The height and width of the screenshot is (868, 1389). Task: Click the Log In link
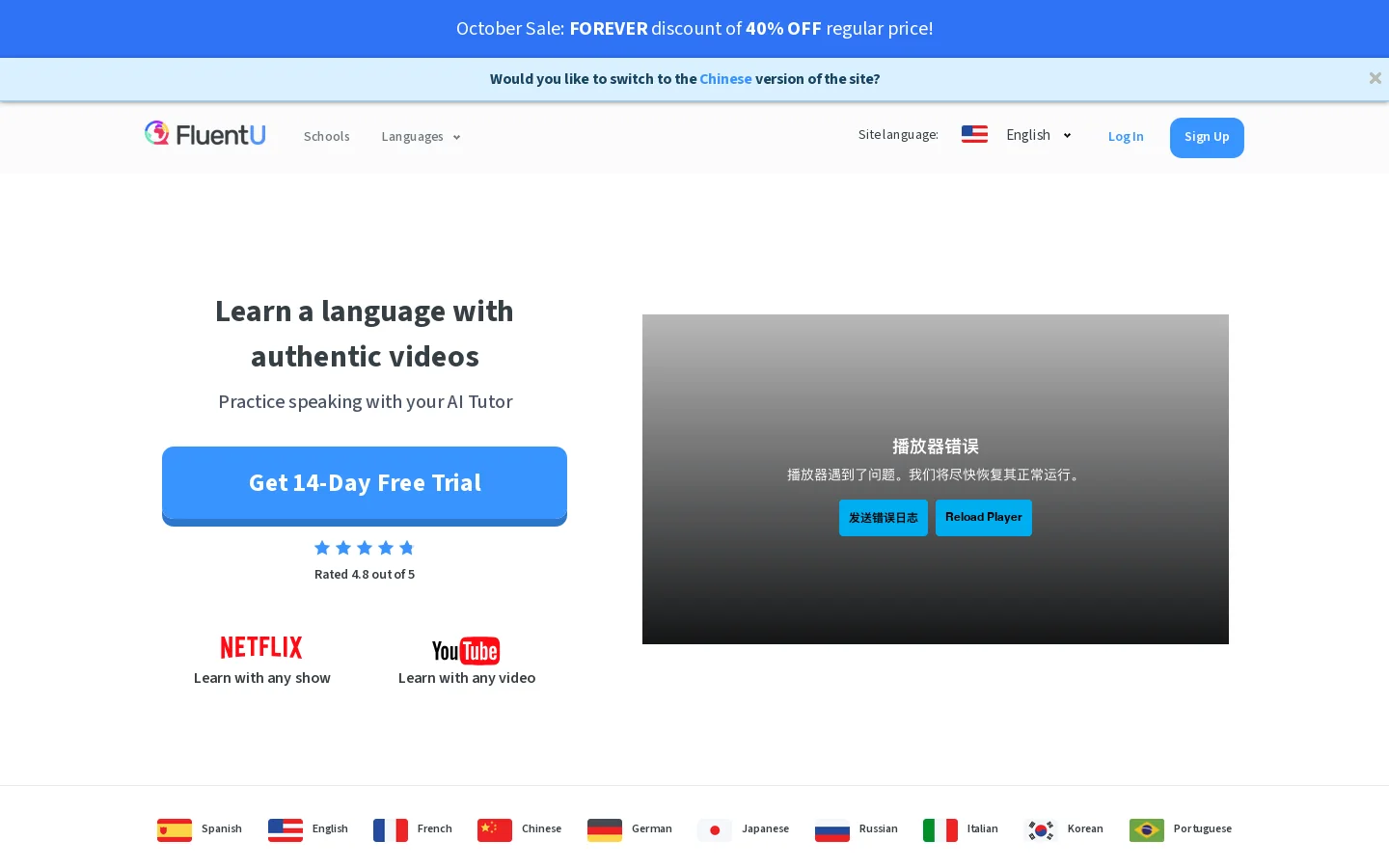[1126, 137]
